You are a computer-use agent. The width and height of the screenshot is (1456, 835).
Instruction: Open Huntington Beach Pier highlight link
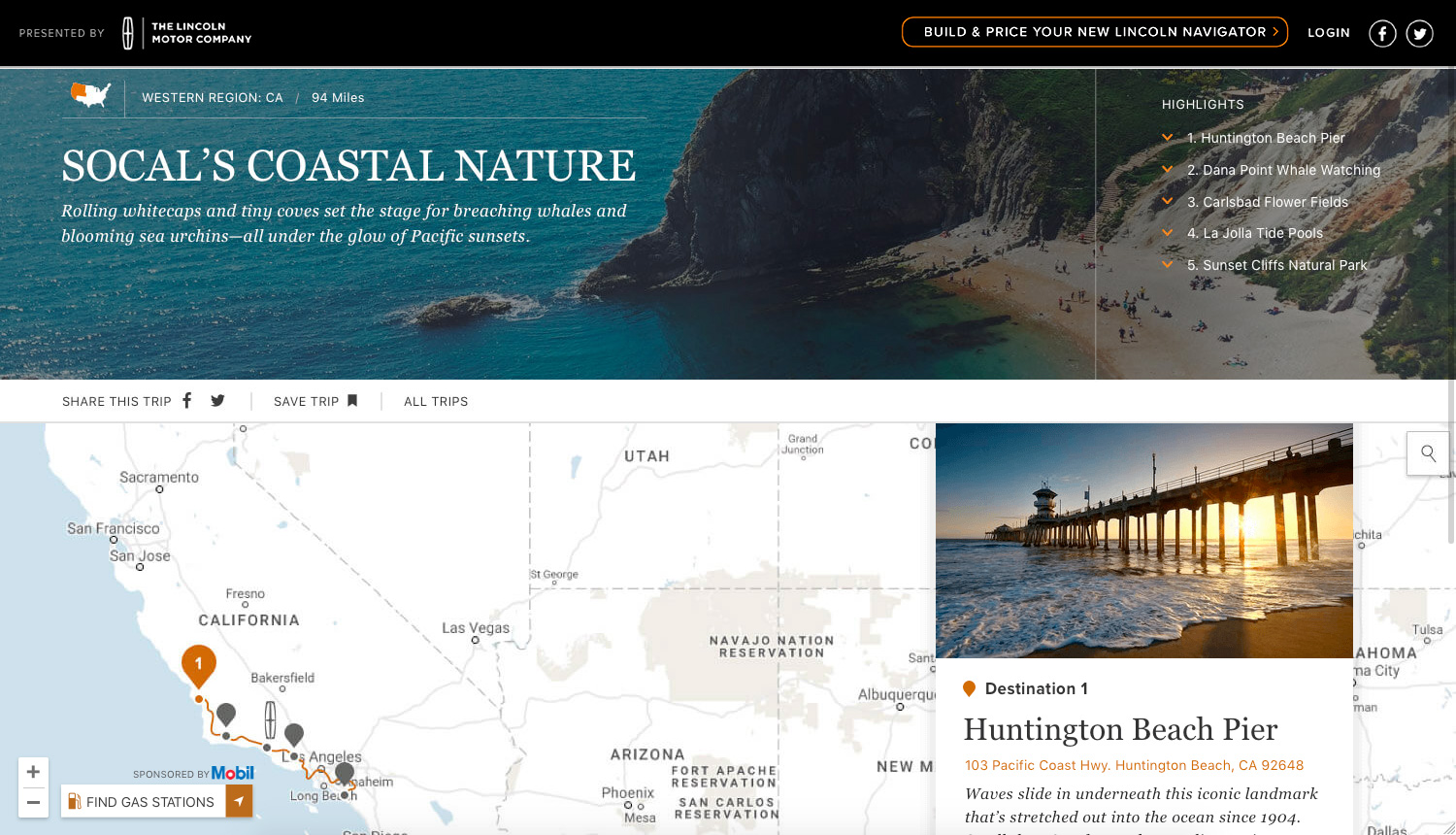pyautogui.click(x=1266, y=138)
